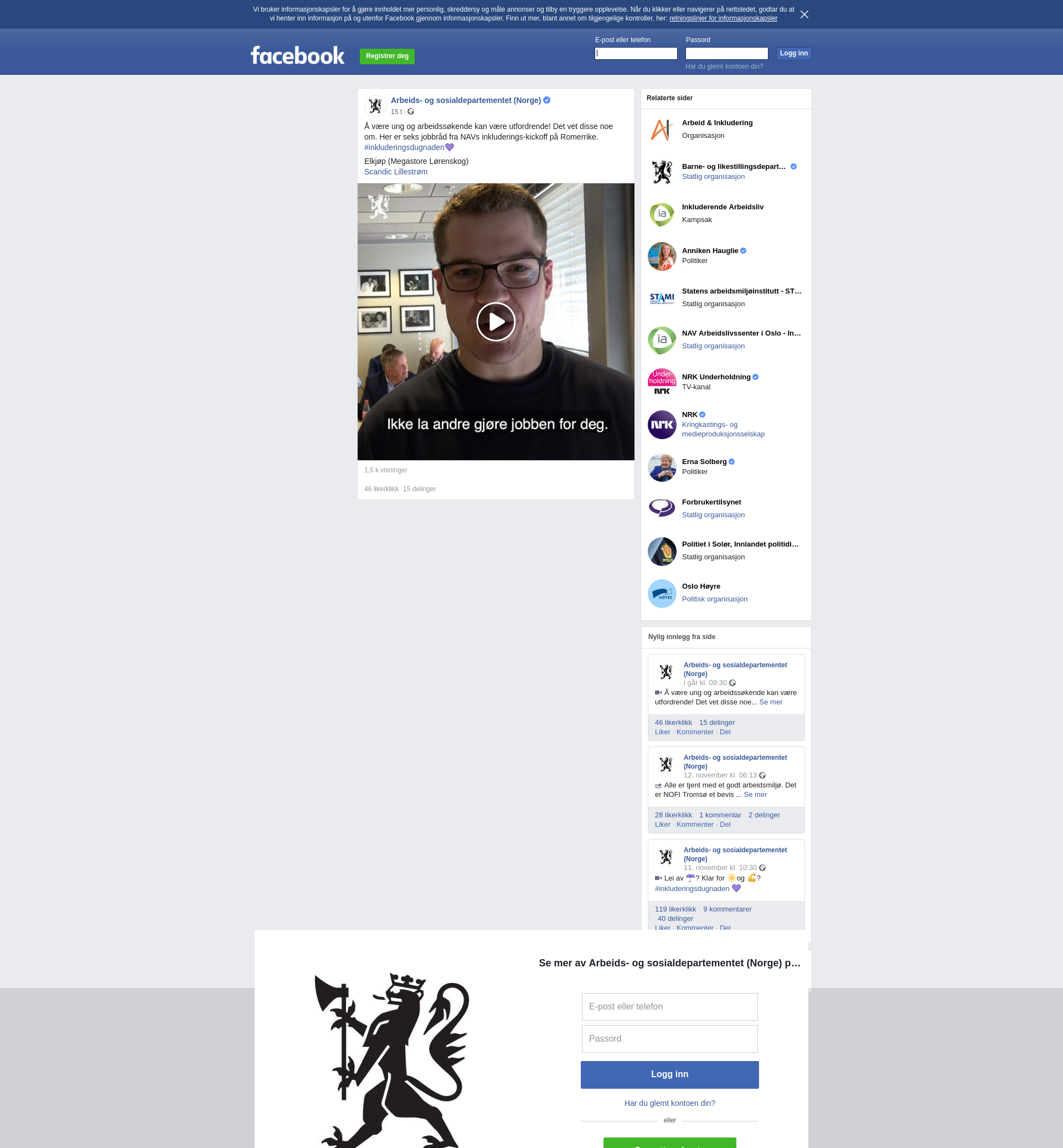Click 15 delinger under the video
The height and width of the screenshot is (1148, 1063).
(419, 489)
